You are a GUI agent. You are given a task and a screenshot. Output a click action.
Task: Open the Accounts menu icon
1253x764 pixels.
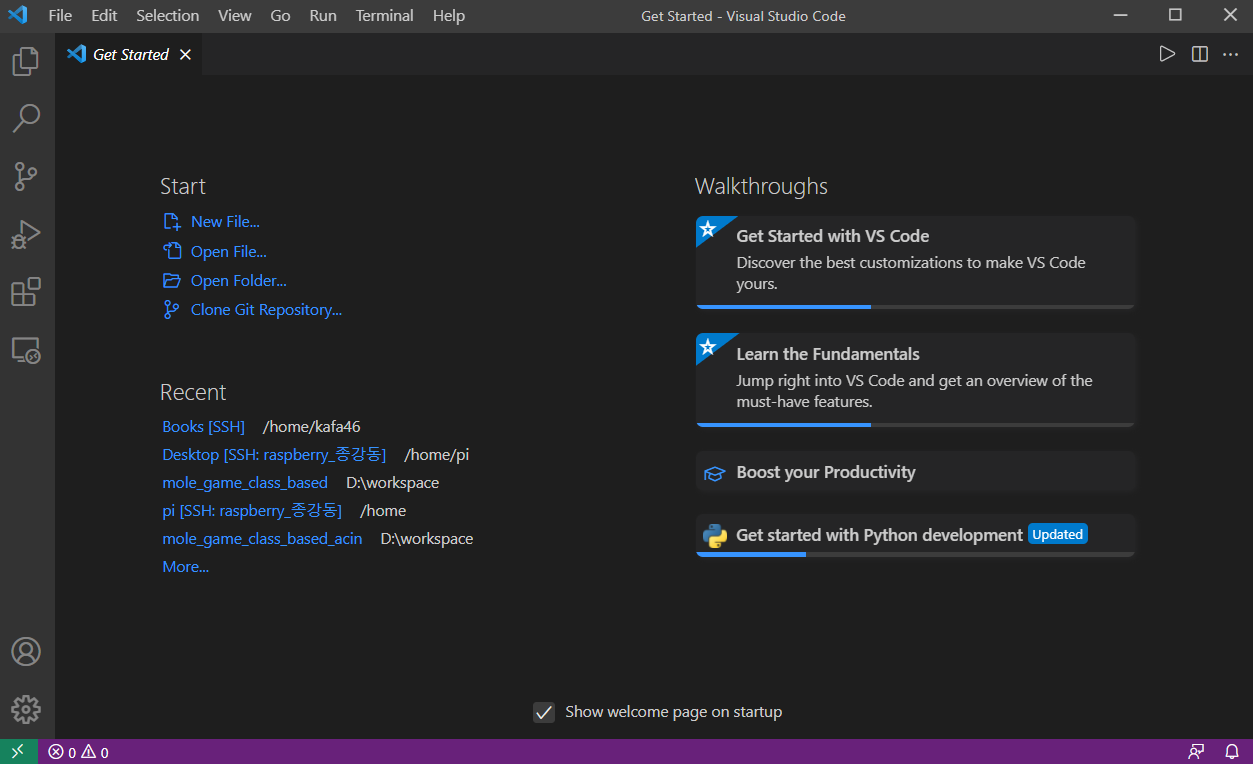tap(26, 652)
